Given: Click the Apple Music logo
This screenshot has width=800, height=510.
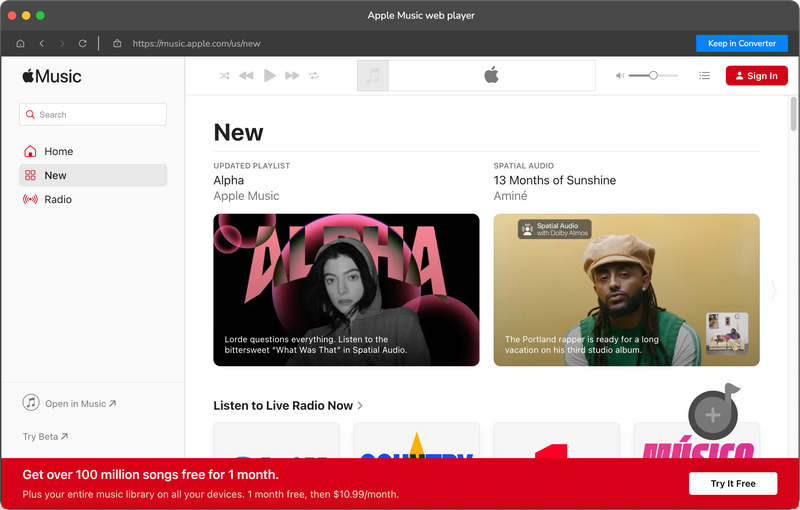Looking at the screenshot, I should pyautogui.click(x=52, y=76).
